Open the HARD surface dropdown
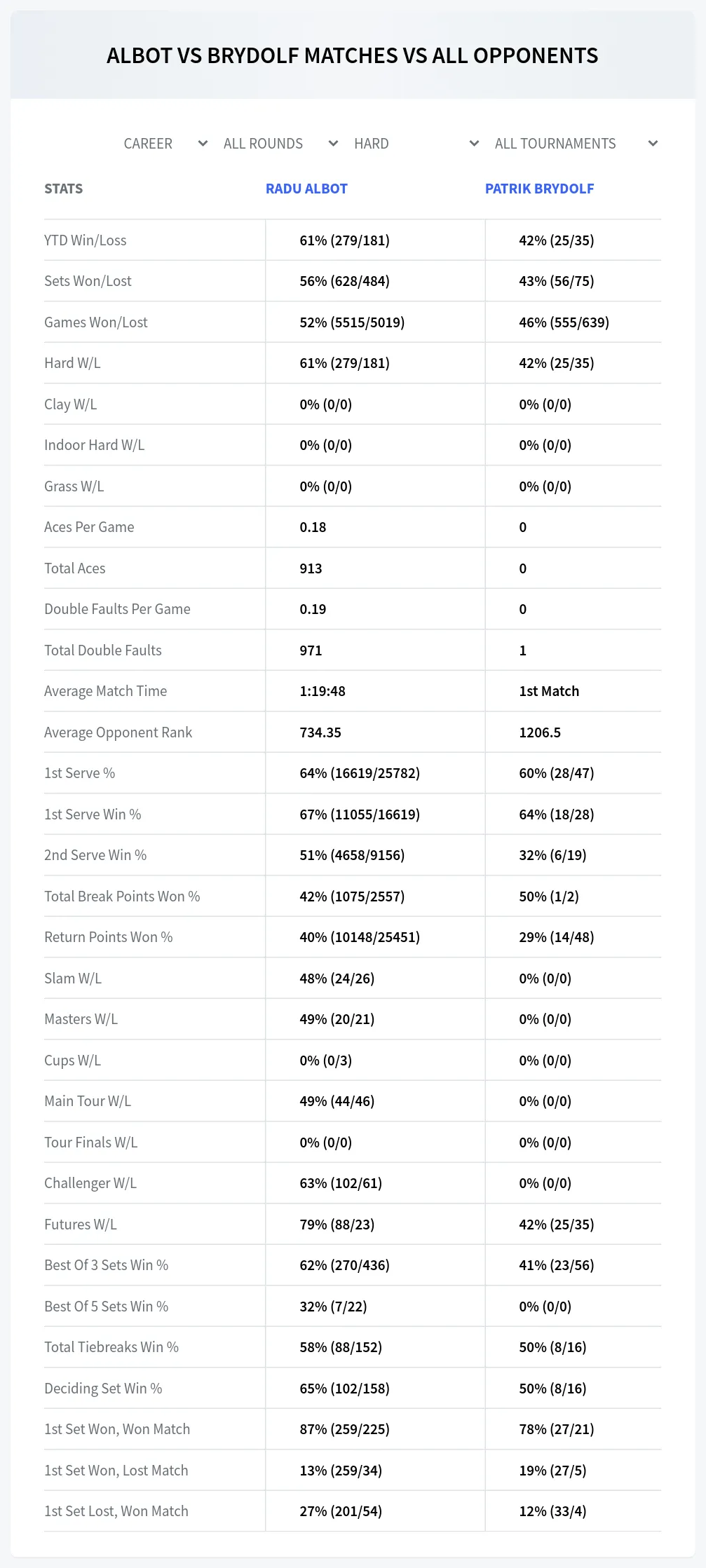This screenshot has width=706, height=1568. pyautogui.click(x=416, y=144)
